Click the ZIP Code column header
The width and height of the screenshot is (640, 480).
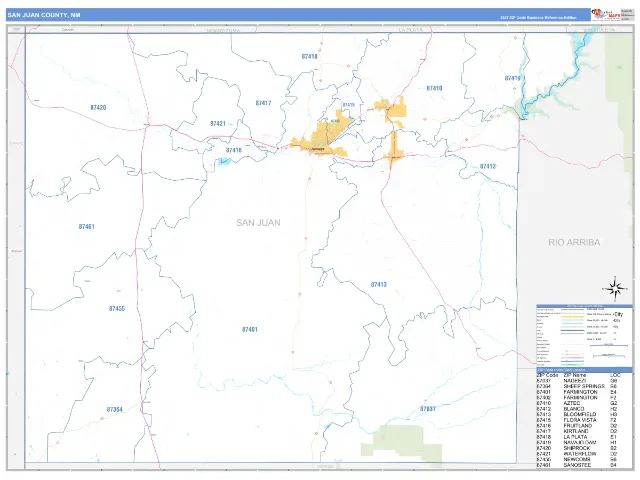pos(547,375)
